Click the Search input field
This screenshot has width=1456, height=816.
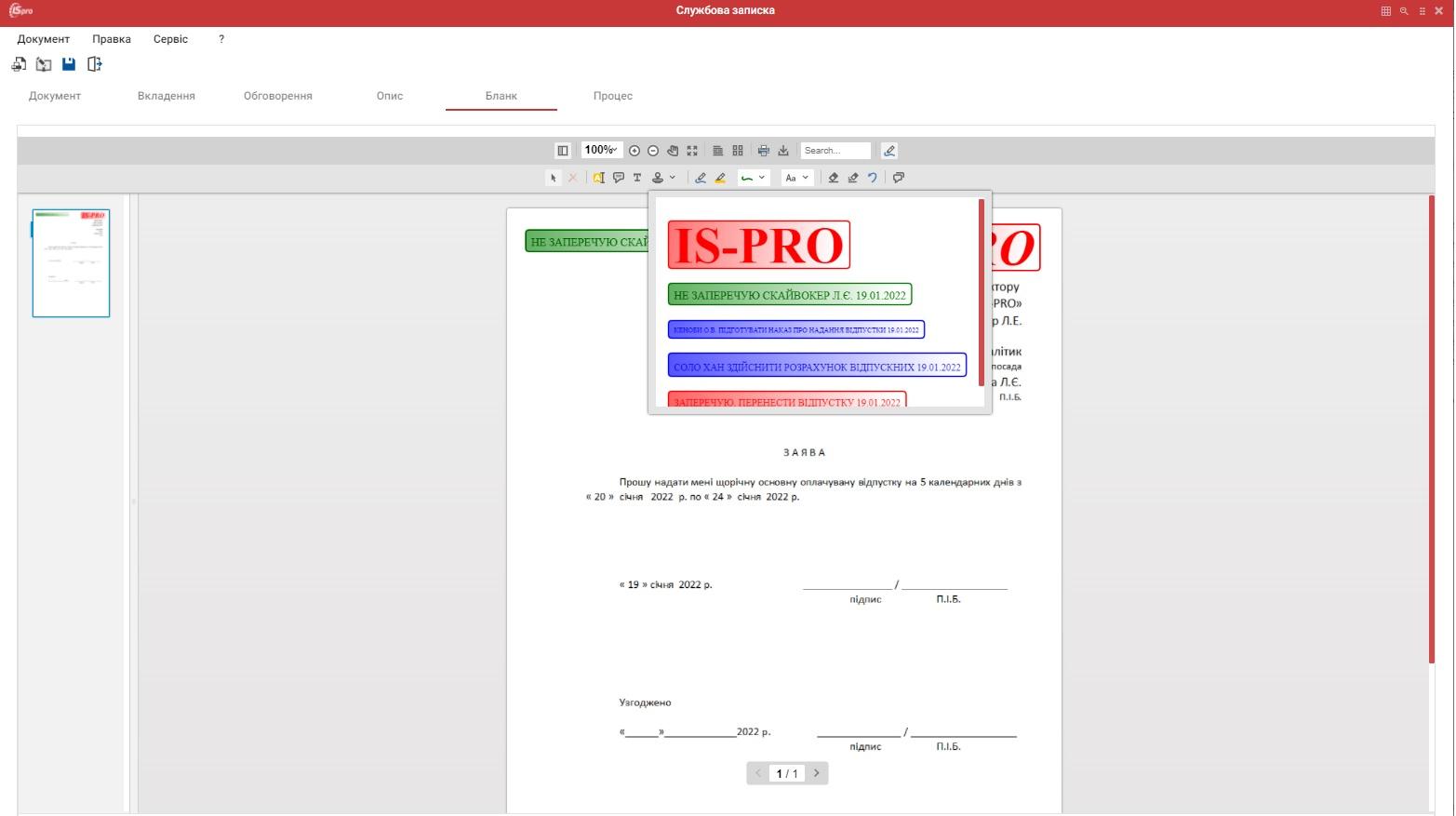pos(835,151)
